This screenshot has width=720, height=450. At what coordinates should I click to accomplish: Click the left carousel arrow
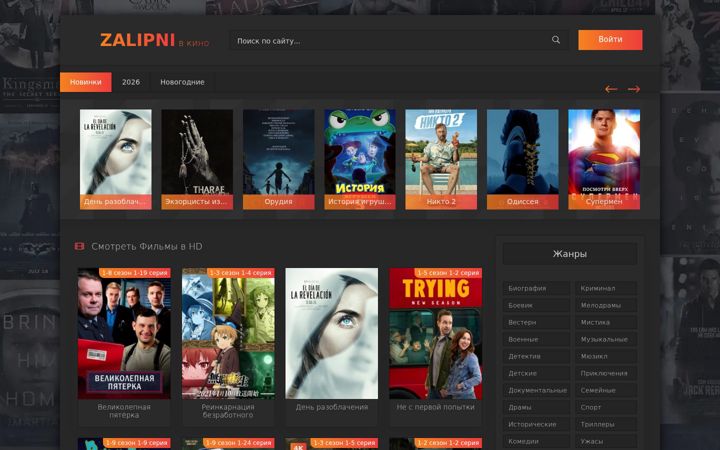(611, 89)
